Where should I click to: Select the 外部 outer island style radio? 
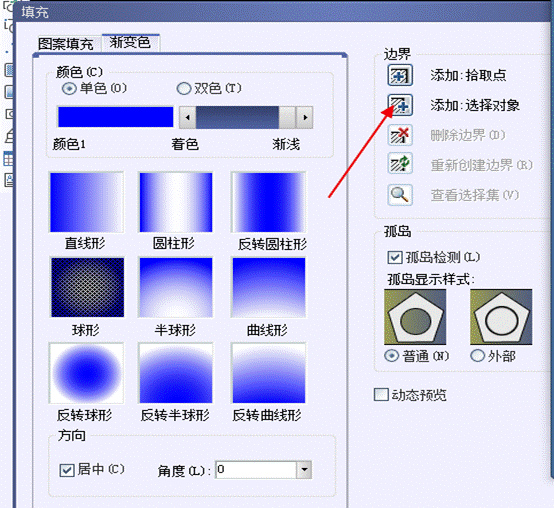click(x=477, y=356)
